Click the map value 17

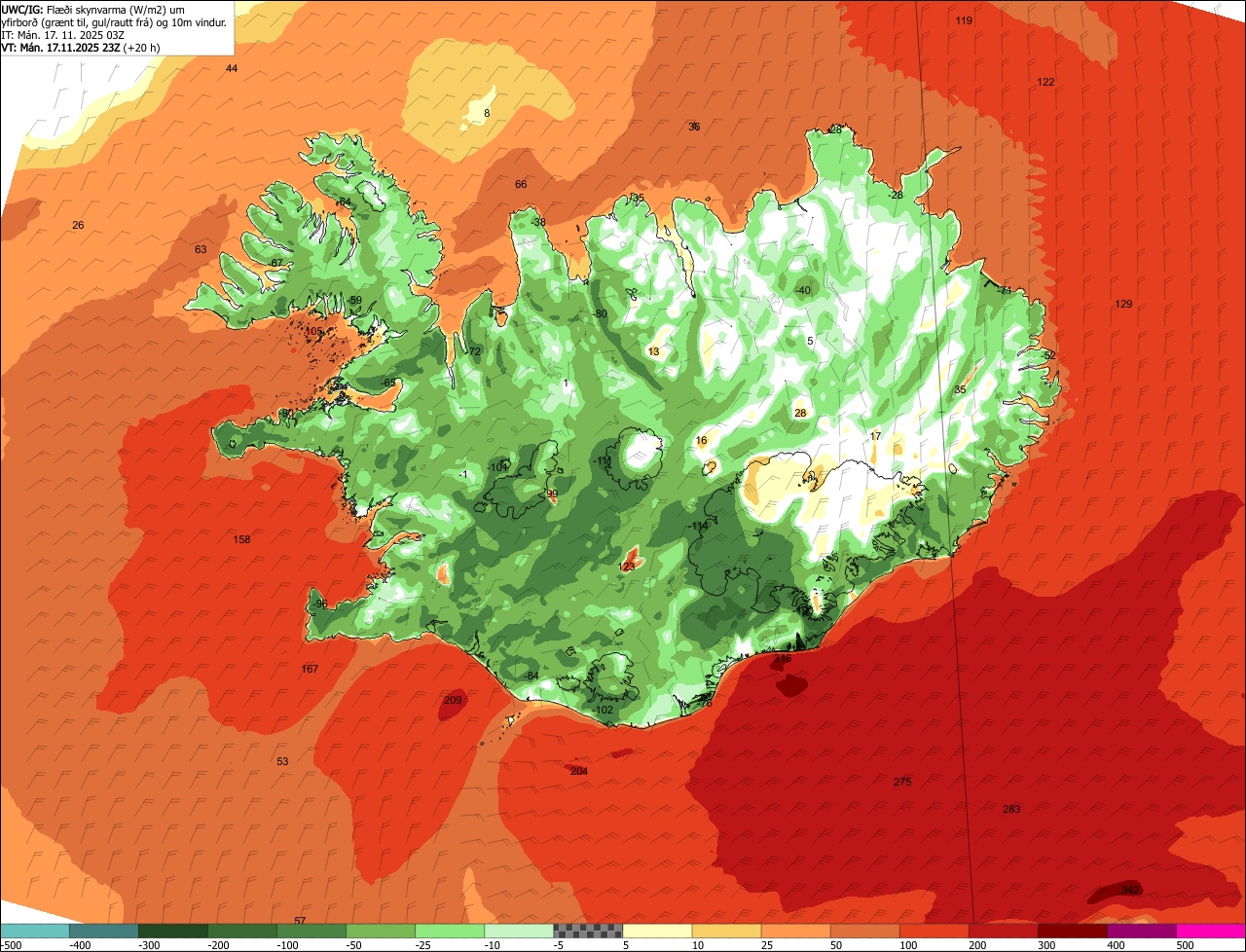click(x=876, y=436)
